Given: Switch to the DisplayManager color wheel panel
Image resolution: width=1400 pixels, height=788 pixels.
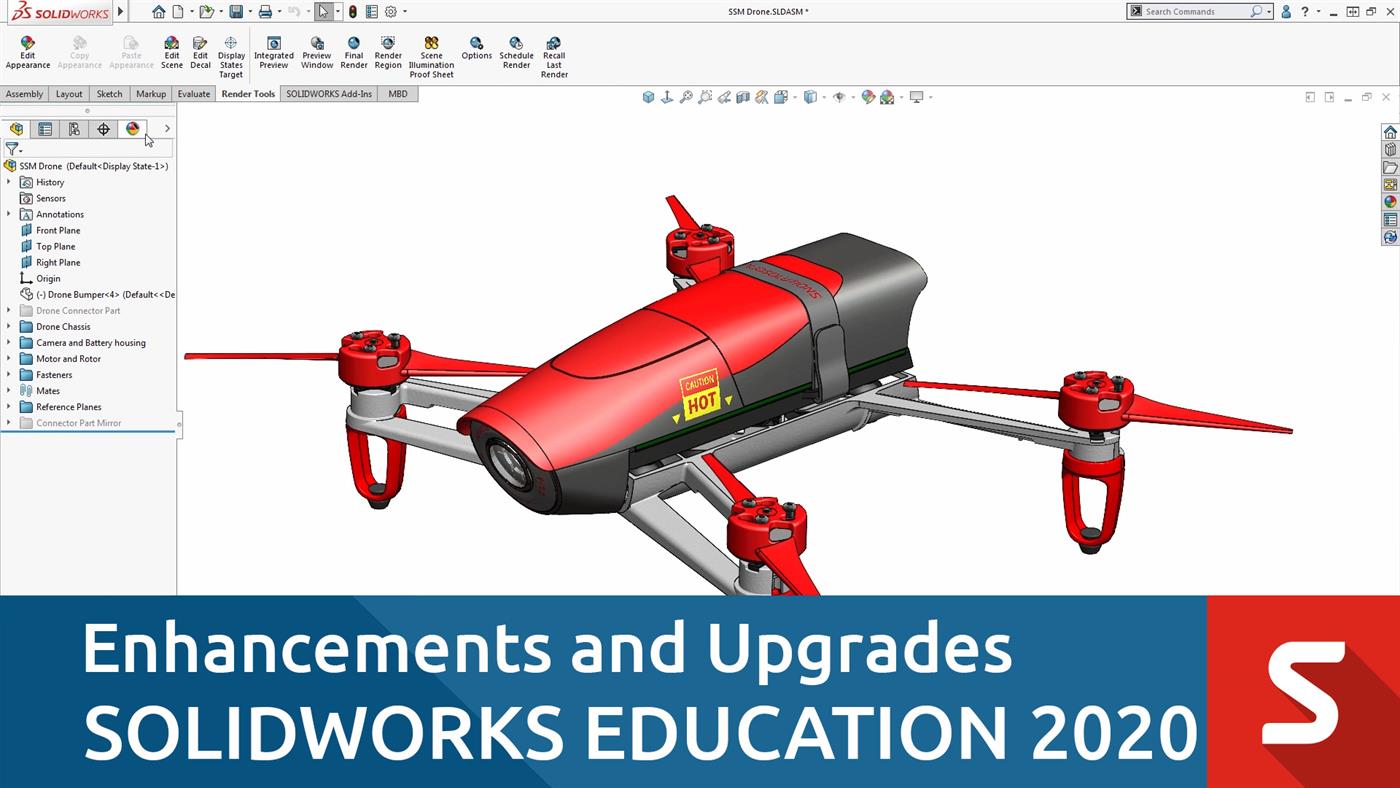Looking at the screenshot, I should 133,129.
